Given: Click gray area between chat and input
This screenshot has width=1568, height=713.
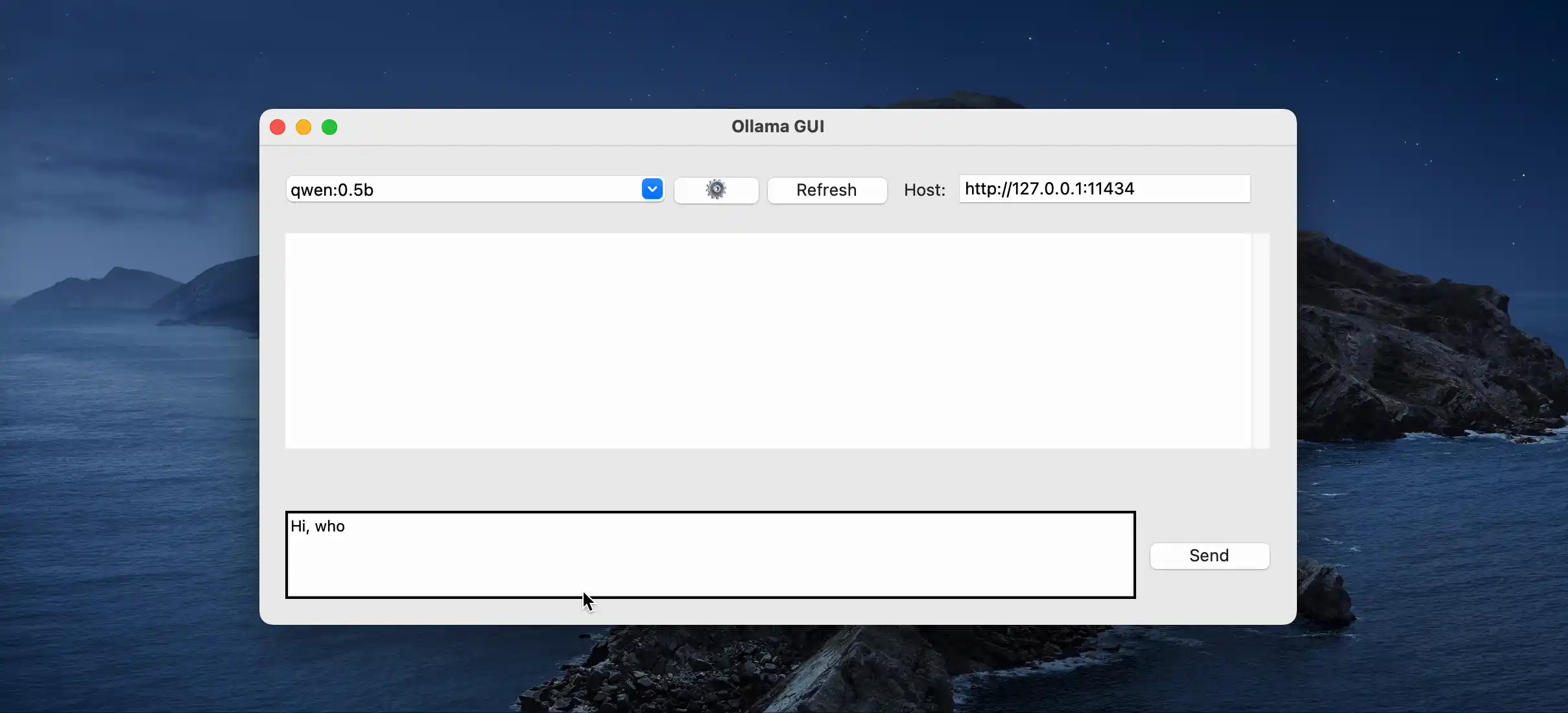Looking at the screenshot, I should [x=713, y=480].
